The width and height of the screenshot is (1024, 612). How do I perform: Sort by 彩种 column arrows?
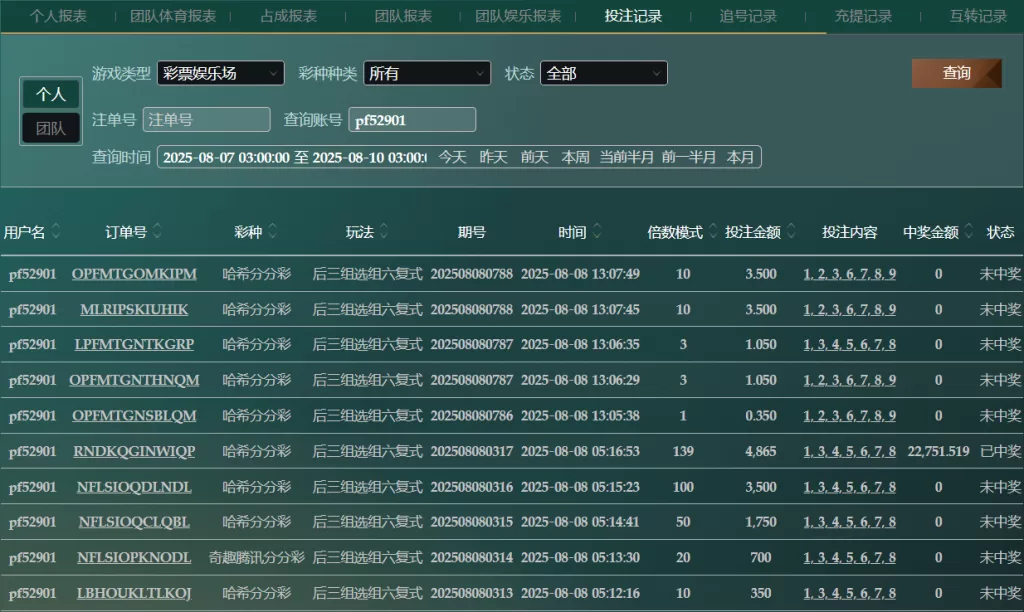pos(272,231)
